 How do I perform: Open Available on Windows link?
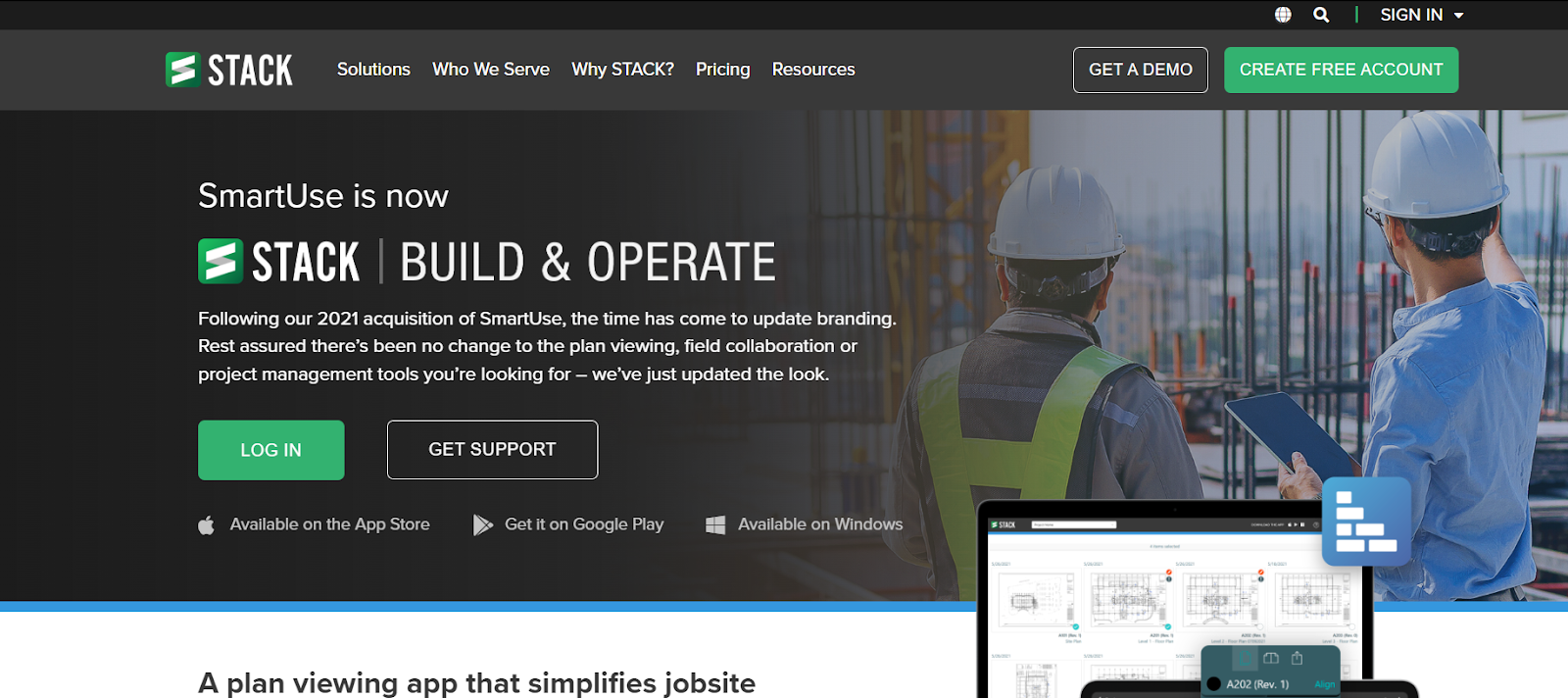click(x=820, y=524)
